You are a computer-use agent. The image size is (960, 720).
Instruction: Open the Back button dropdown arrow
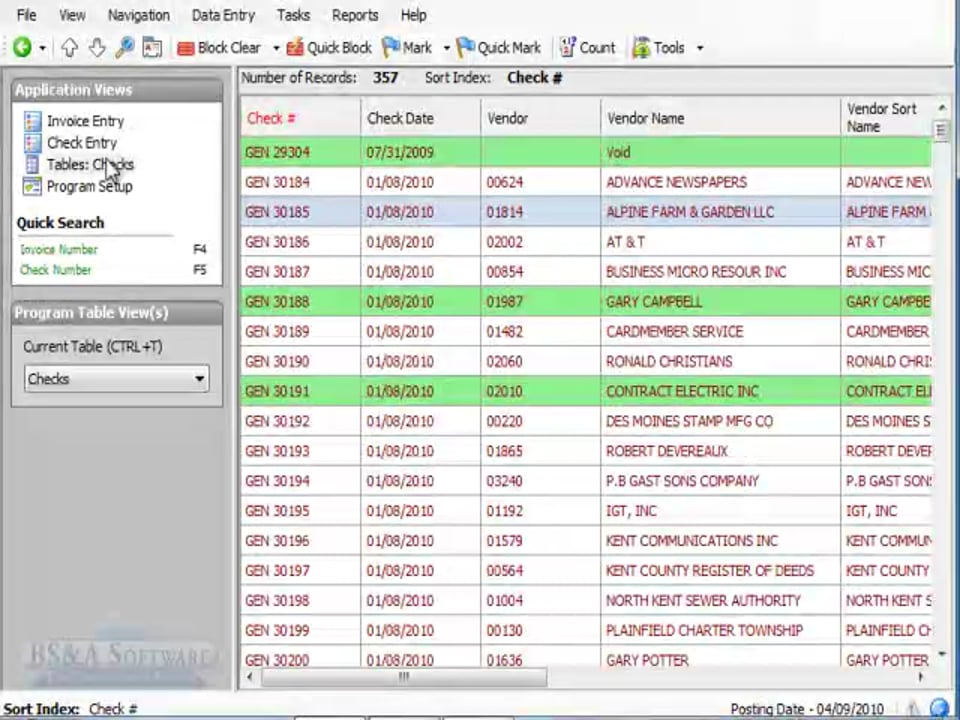click(42, 48)
